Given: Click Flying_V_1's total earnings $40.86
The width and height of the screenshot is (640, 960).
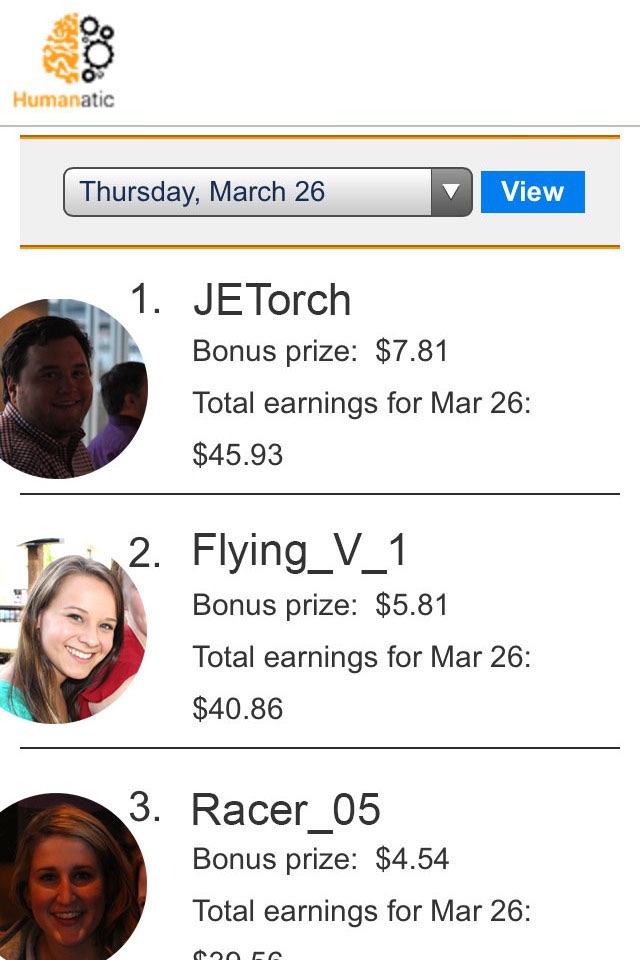Looking at the screenshot, I should click(238, 709).
